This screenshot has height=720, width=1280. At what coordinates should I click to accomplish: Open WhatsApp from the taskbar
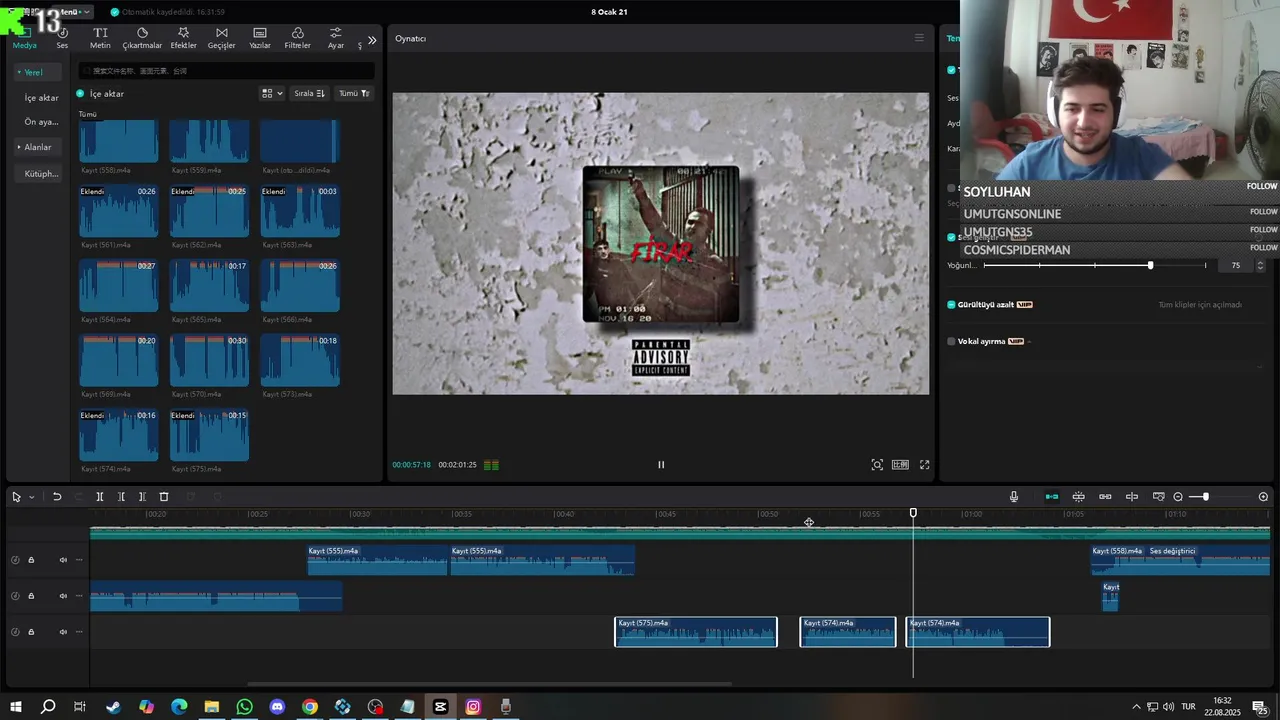tap(245, 707)
